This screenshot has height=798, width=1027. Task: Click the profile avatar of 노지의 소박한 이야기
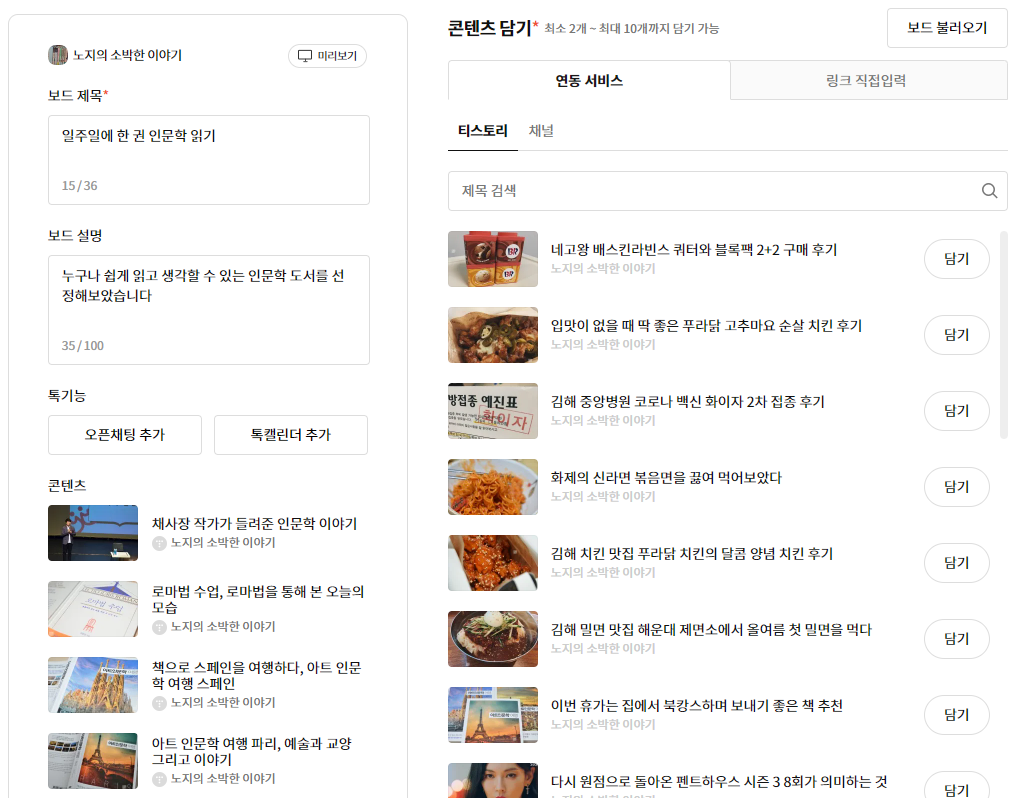pos(58,55)
